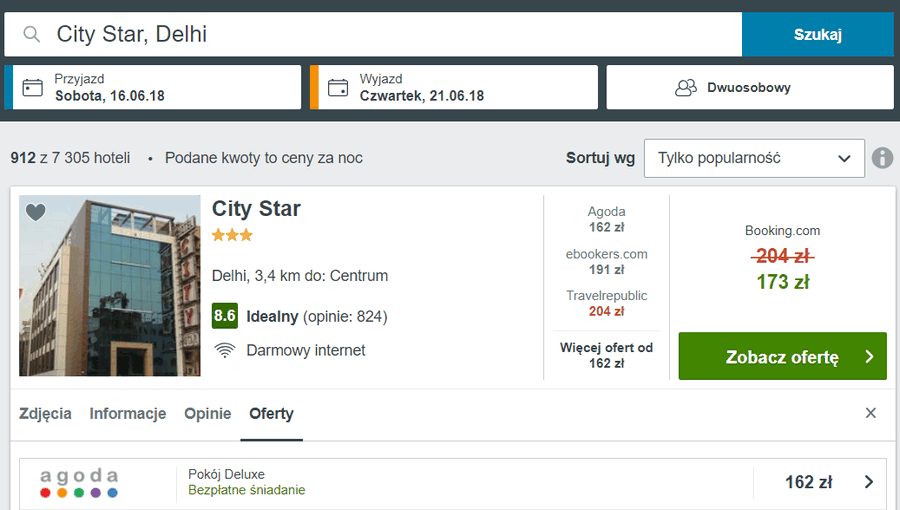Click the departure calendar icon
The height and width of the screenshot is (510, 900).
point(338,88)
